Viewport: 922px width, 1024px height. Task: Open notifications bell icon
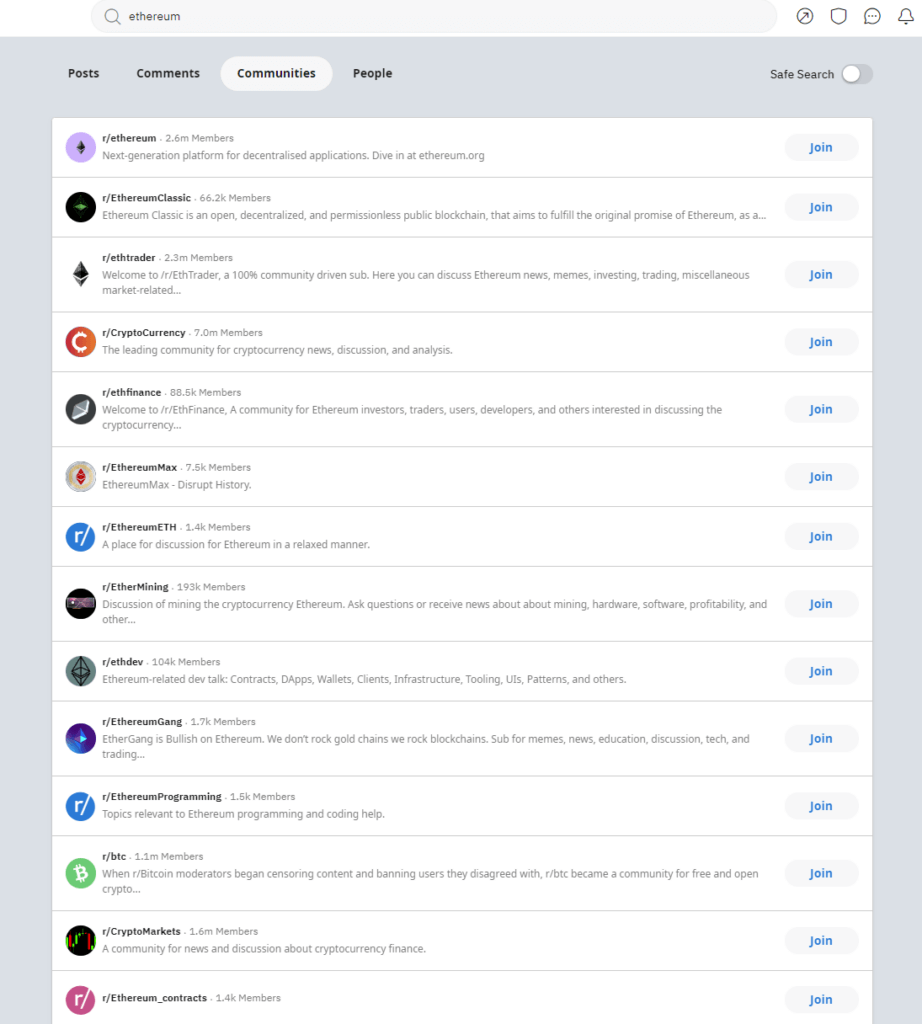tap(906, 16)
